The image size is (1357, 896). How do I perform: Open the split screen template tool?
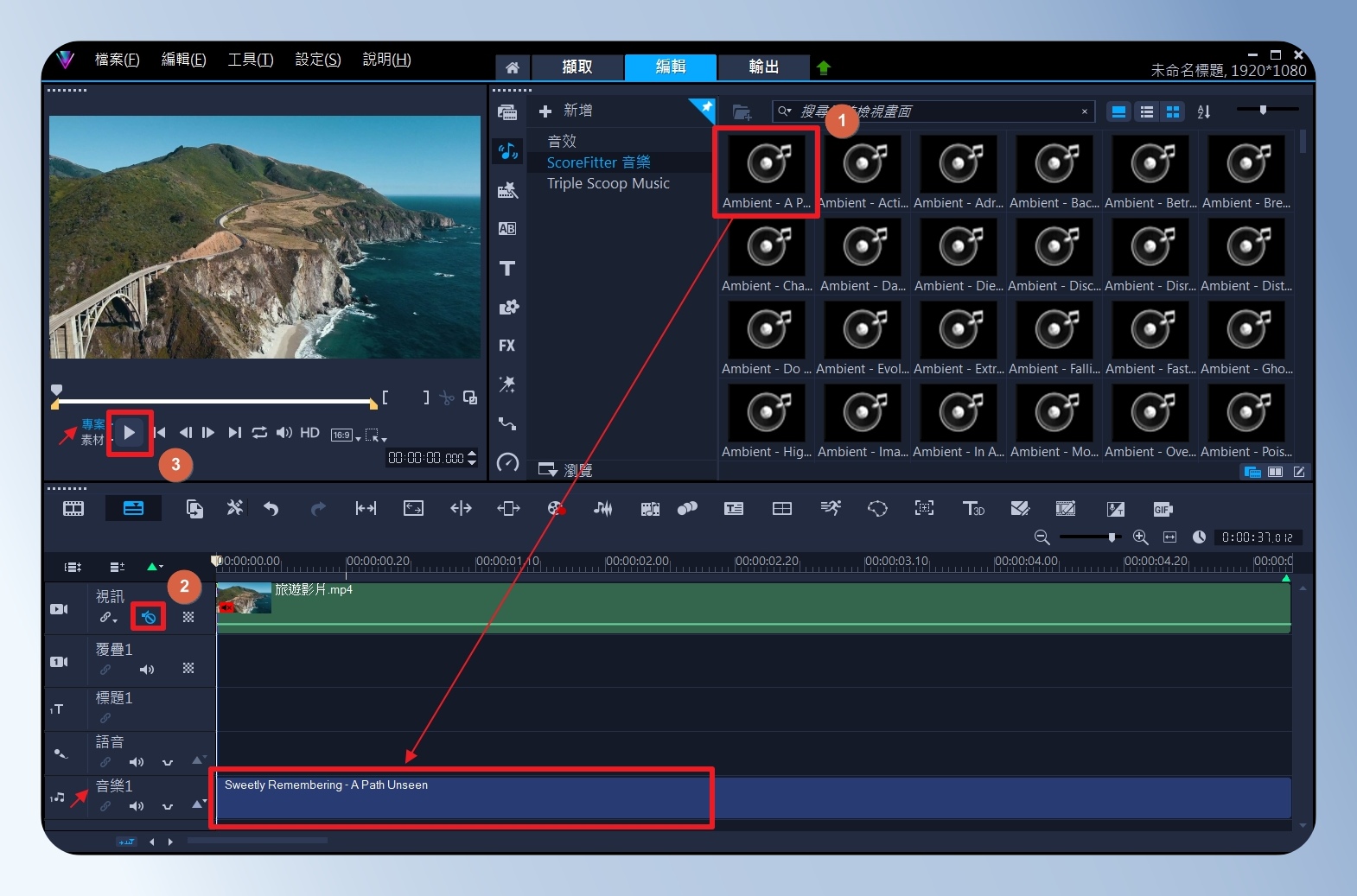pyautogui.click(x=782, y=509)
